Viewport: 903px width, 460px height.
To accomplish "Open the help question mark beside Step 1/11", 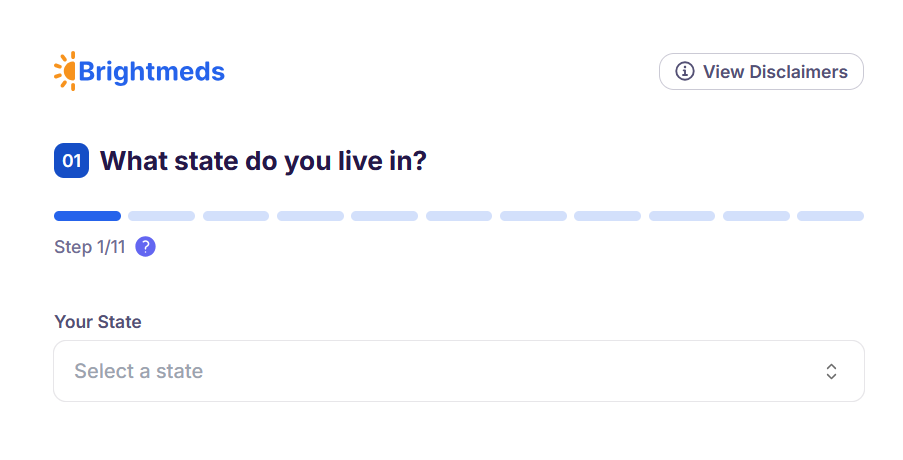I will tap(145, 247).
